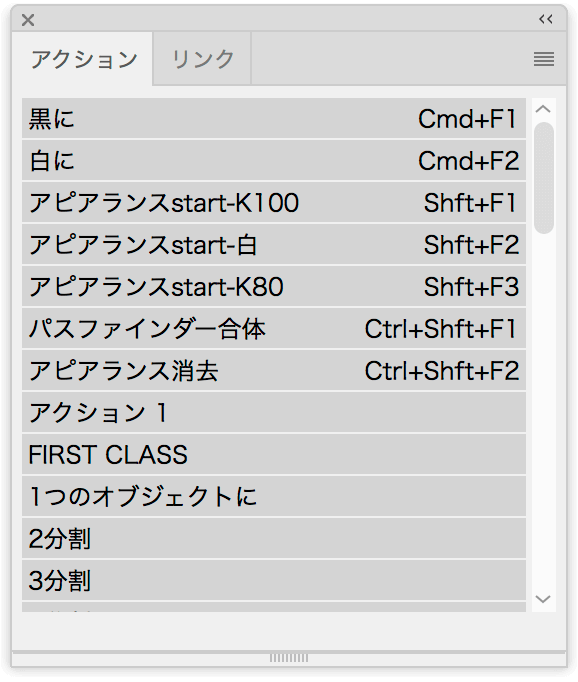Run パスファインダー合体 action
Screen dimensions: 578x682
click(274, 328)
